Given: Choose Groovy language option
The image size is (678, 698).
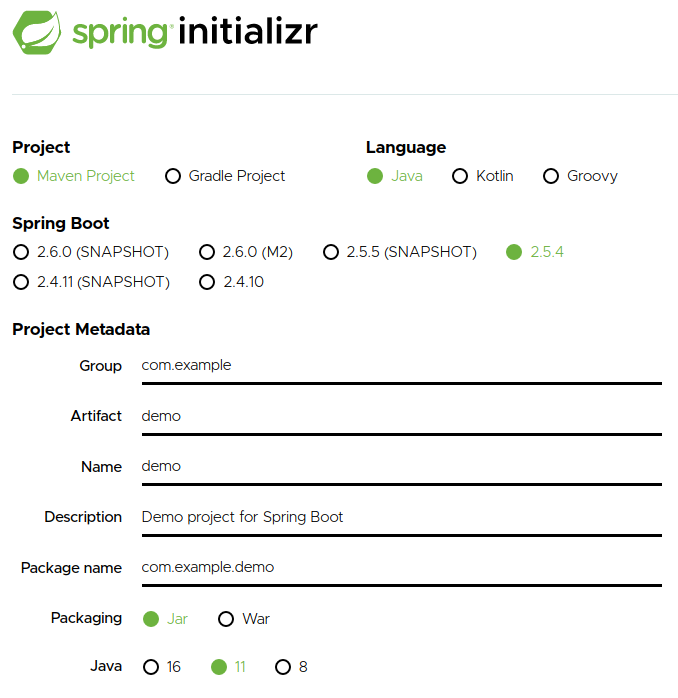Looking at the screenshot, I should (551, 176).
